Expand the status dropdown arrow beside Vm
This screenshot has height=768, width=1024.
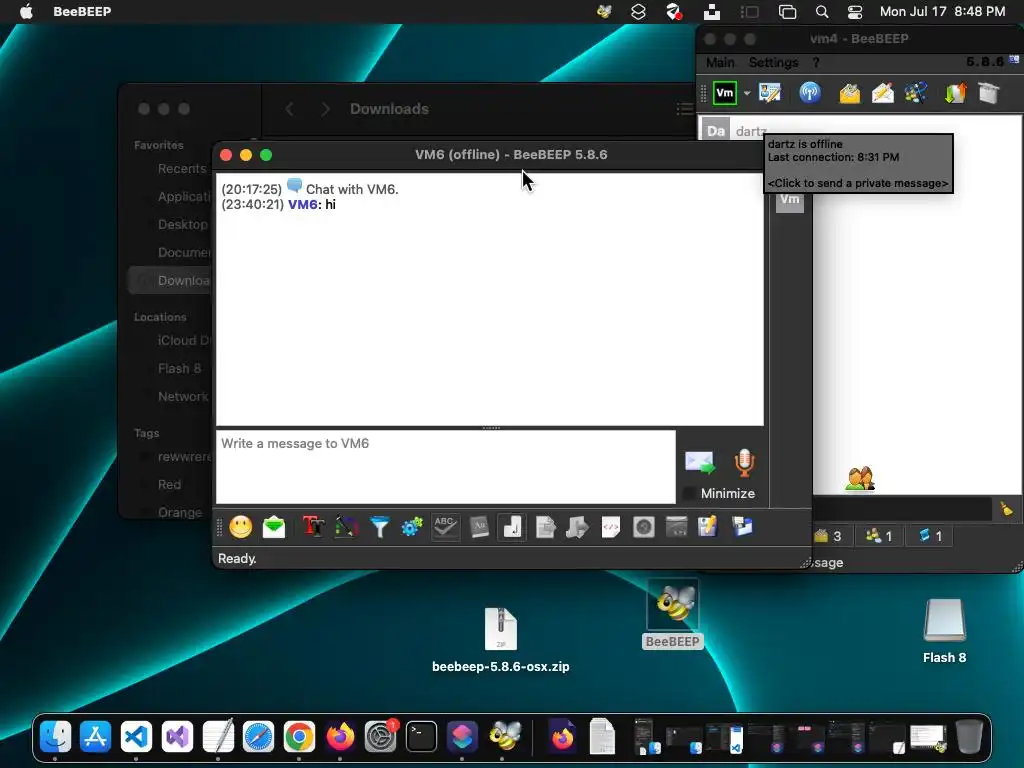tap(747, 93)
